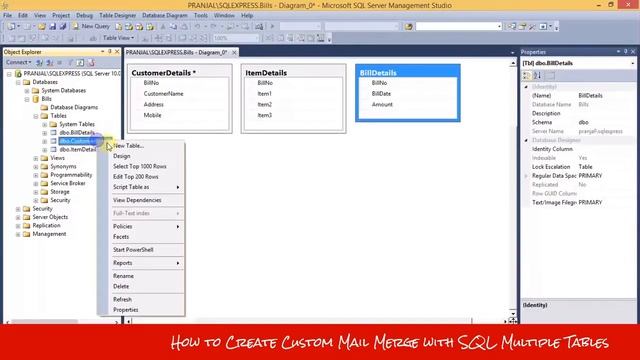Open the Database Diagram menu

tap(164, 16)
